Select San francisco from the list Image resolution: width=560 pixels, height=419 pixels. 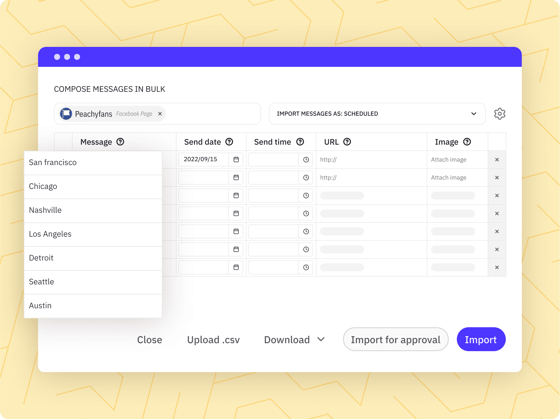(93, 163)
